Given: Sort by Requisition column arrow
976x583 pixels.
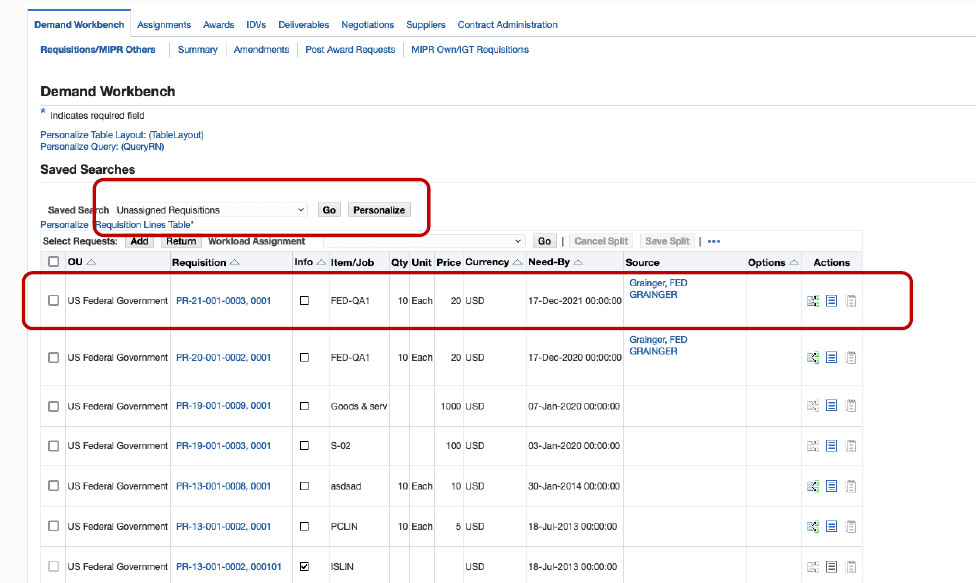Looking at the screenshot, I should coord(235,263).
